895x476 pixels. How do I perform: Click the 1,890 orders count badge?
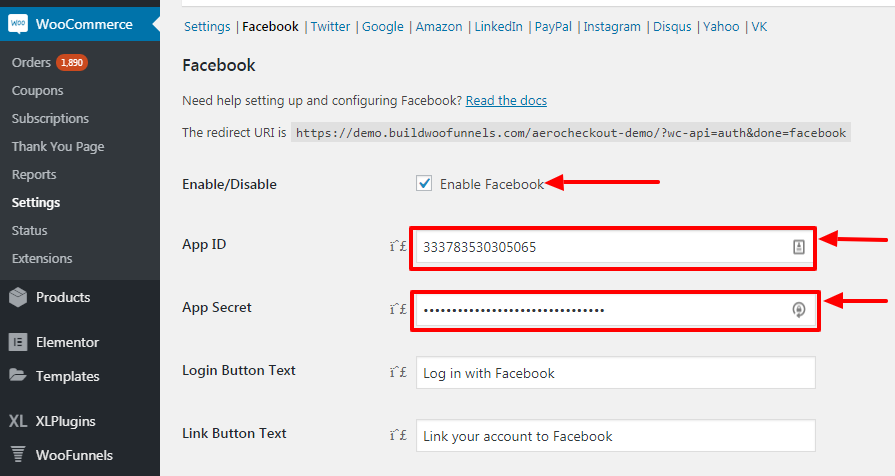[71, 62]
